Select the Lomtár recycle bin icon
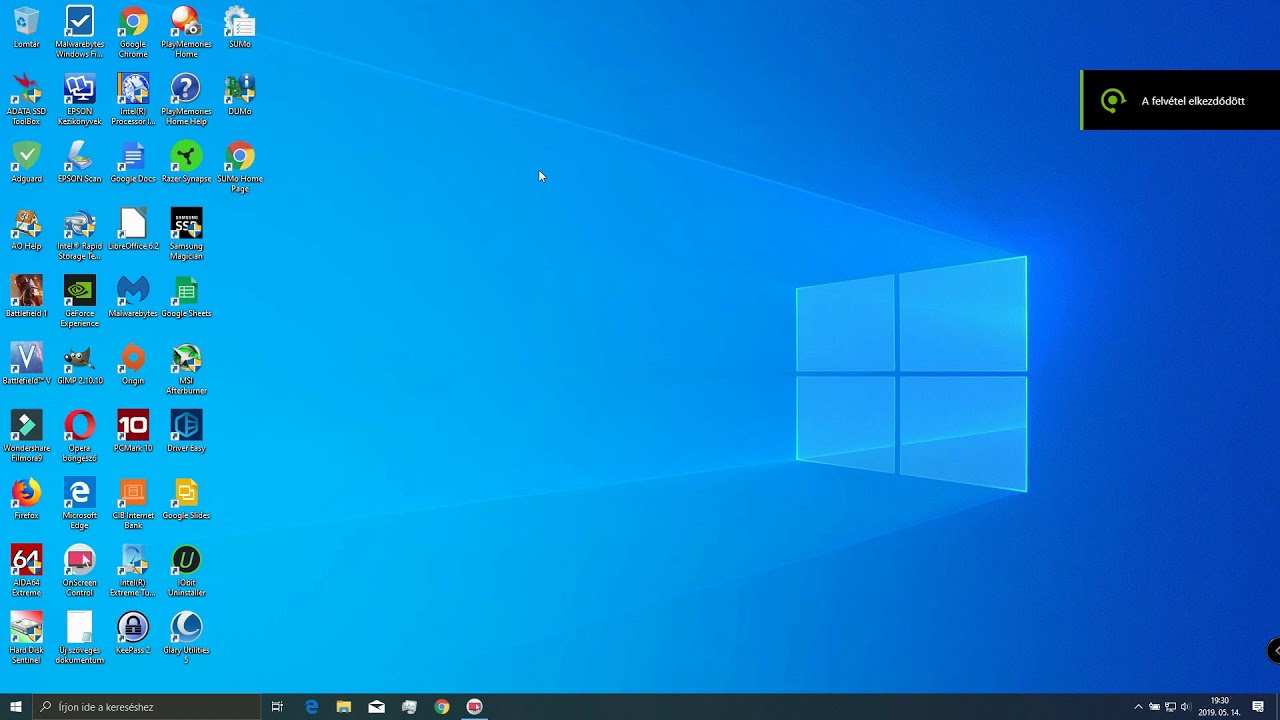The height and width of the screenshot is (720, 1280). pos(26,27)
